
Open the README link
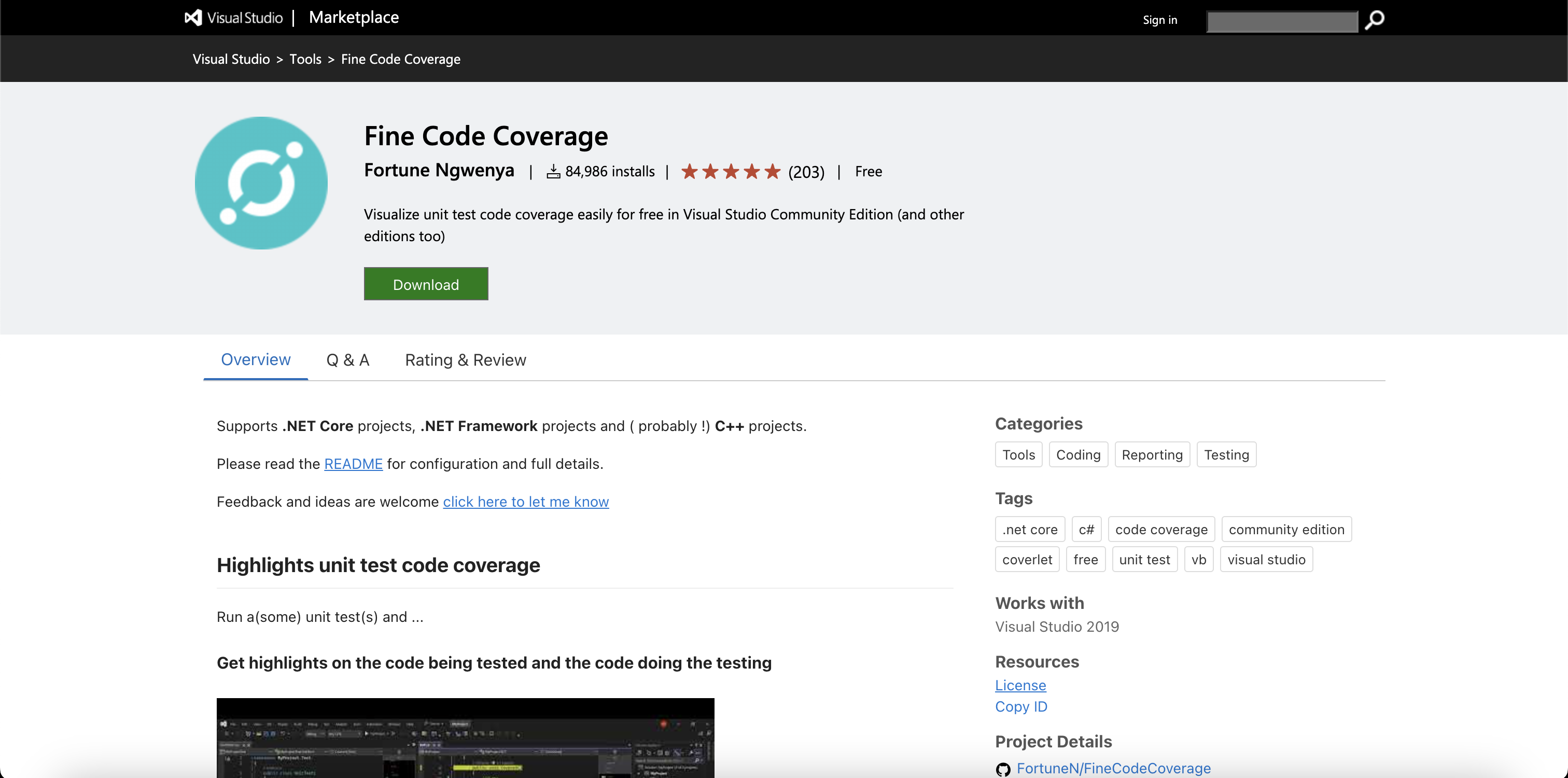pos(353,464)
